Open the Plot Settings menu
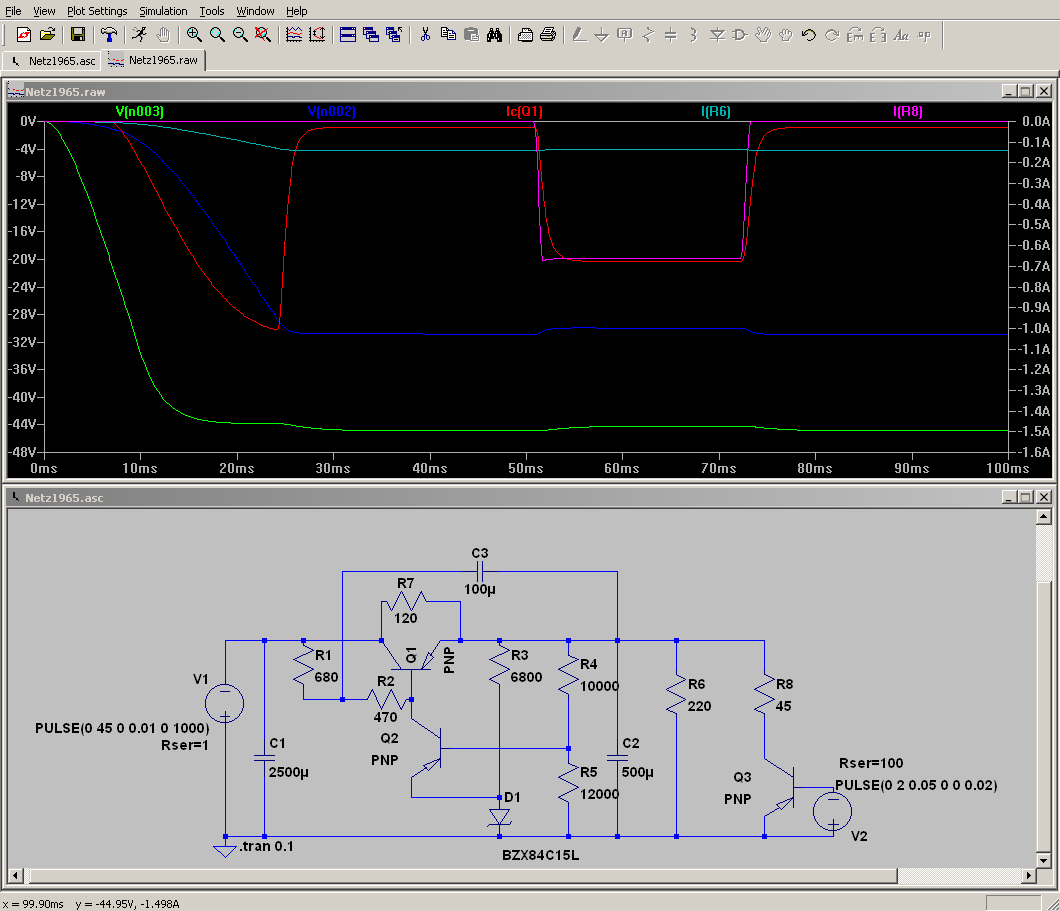The height and width of the screenshot is (911, 1060). [97, 11]
